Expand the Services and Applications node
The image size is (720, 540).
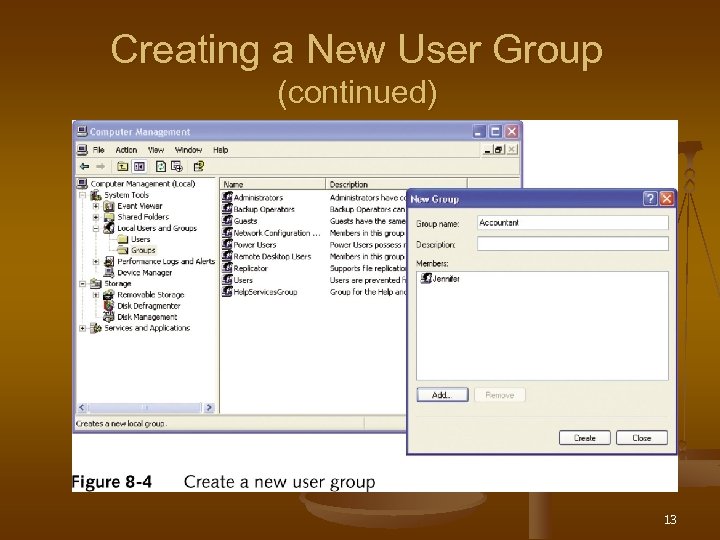coord(83,328)
